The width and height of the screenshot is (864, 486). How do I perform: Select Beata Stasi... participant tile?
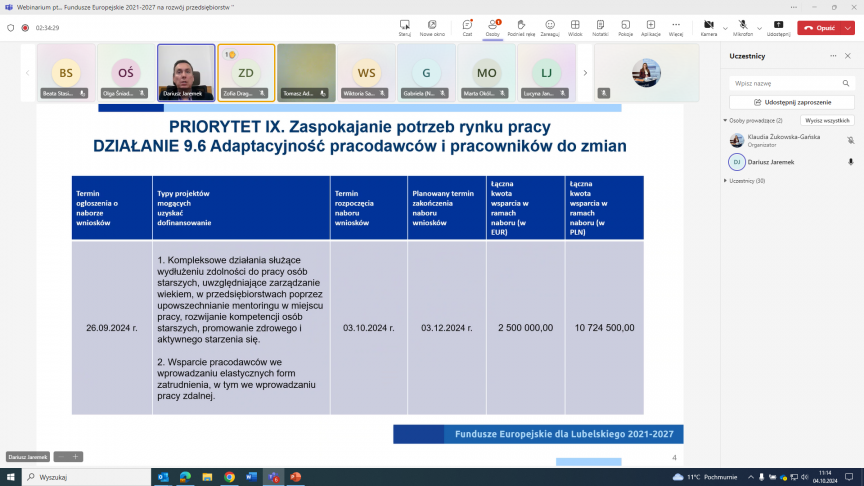point(66,73)
